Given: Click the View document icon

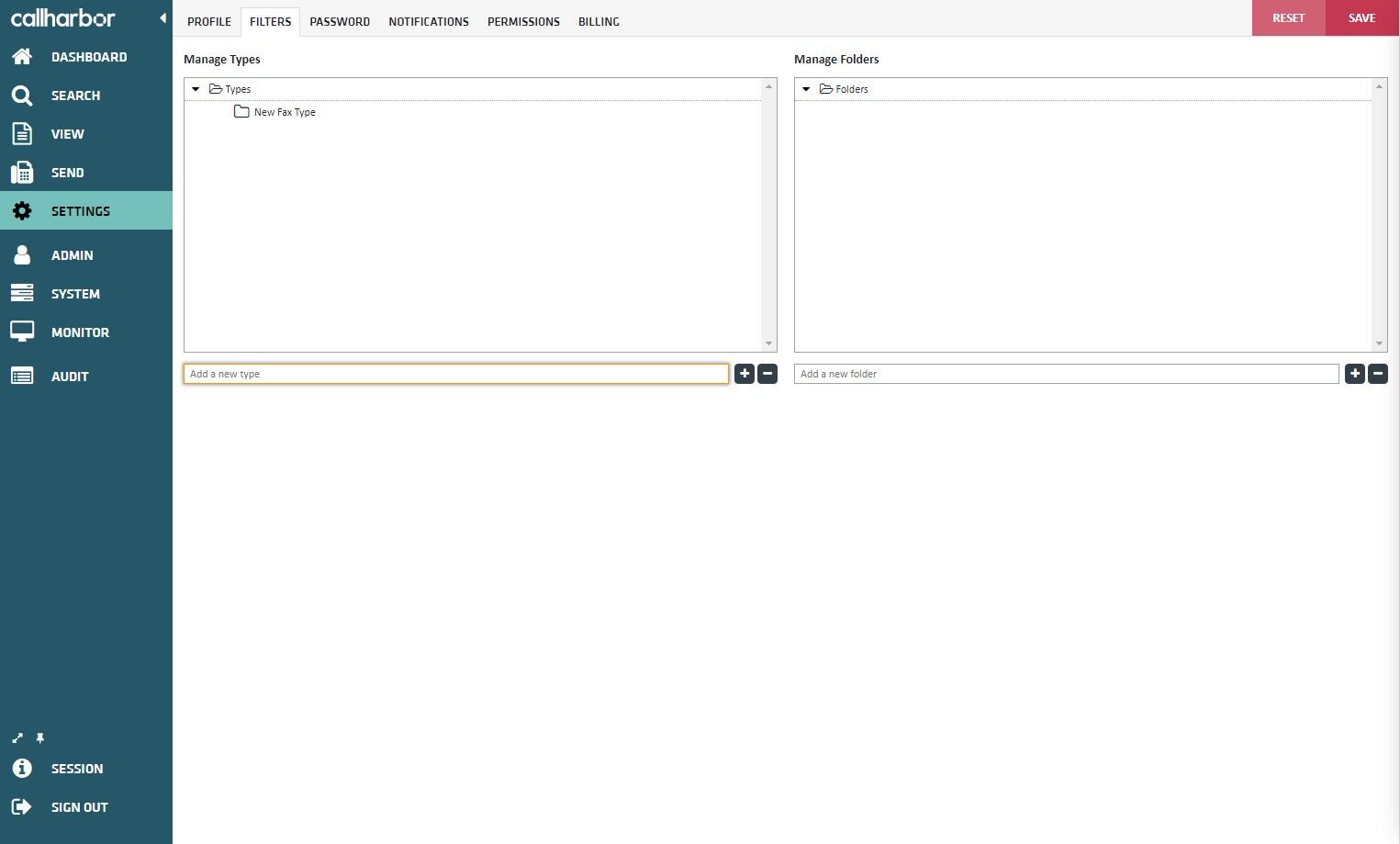Looking at the screenshot, I should click(x=22, y=134).
